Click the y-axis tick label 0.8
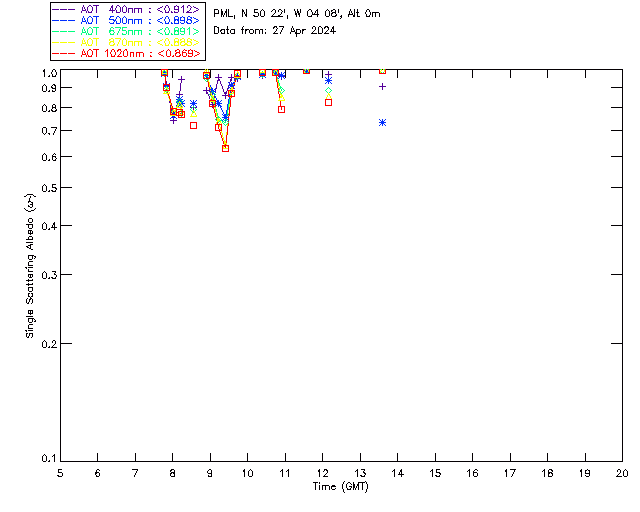 coord(49,109)
